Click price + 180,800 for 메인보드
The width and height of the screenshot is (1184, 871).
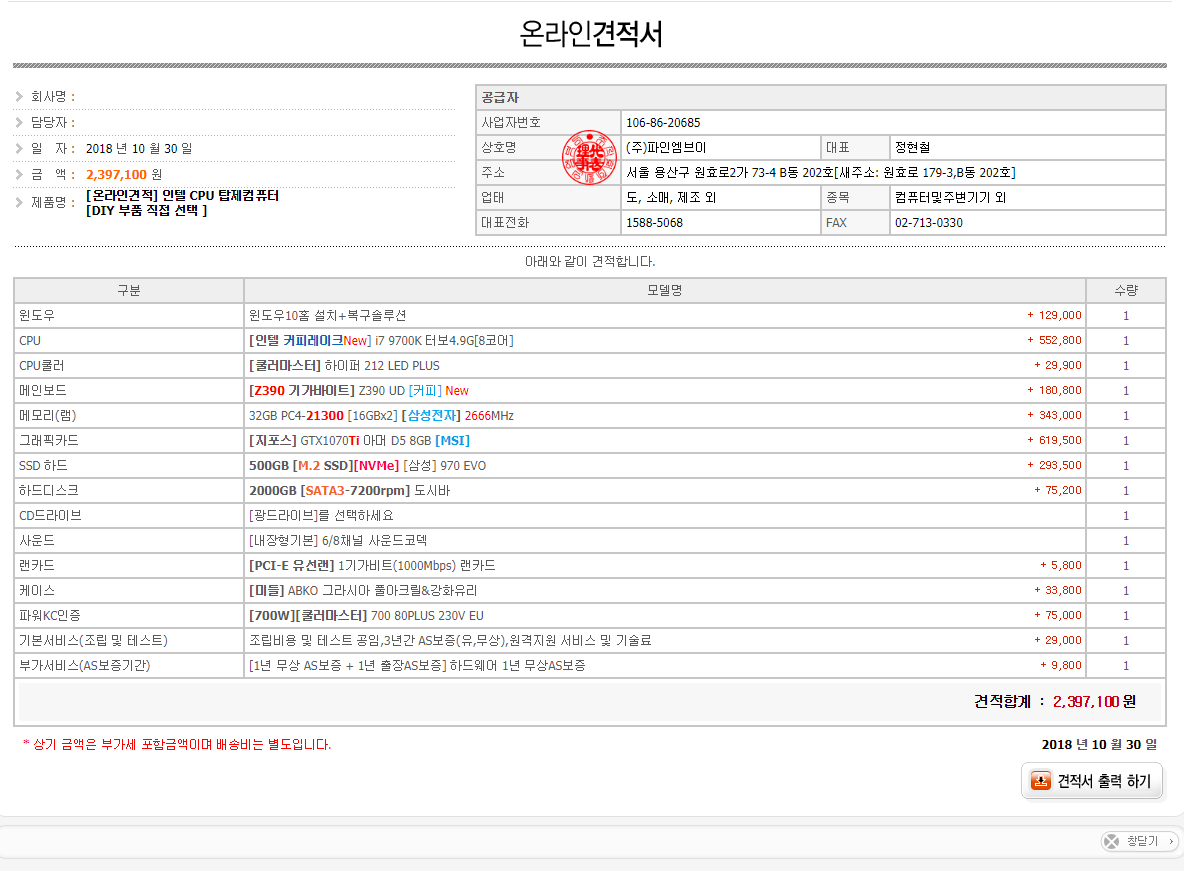[x=1054, y=390]
